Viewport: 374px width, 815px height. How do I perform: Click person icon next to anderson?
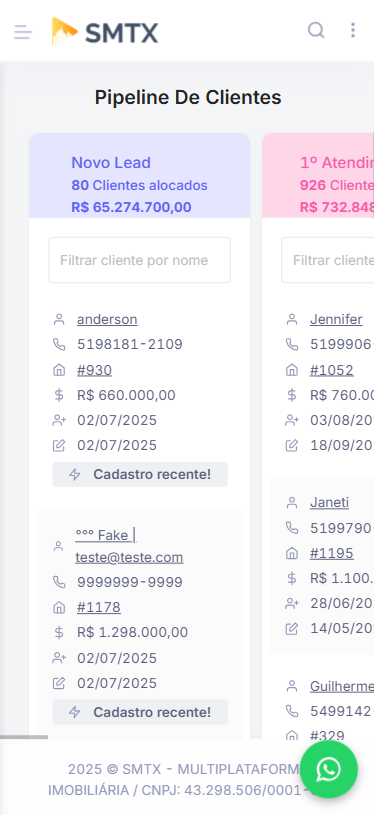coord(59,319)
